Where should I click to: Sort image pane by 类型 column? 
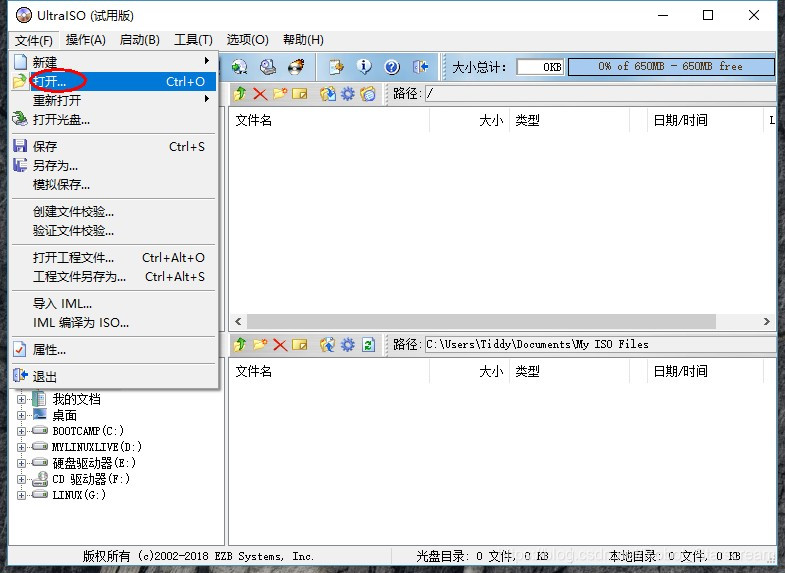point(569,120)
